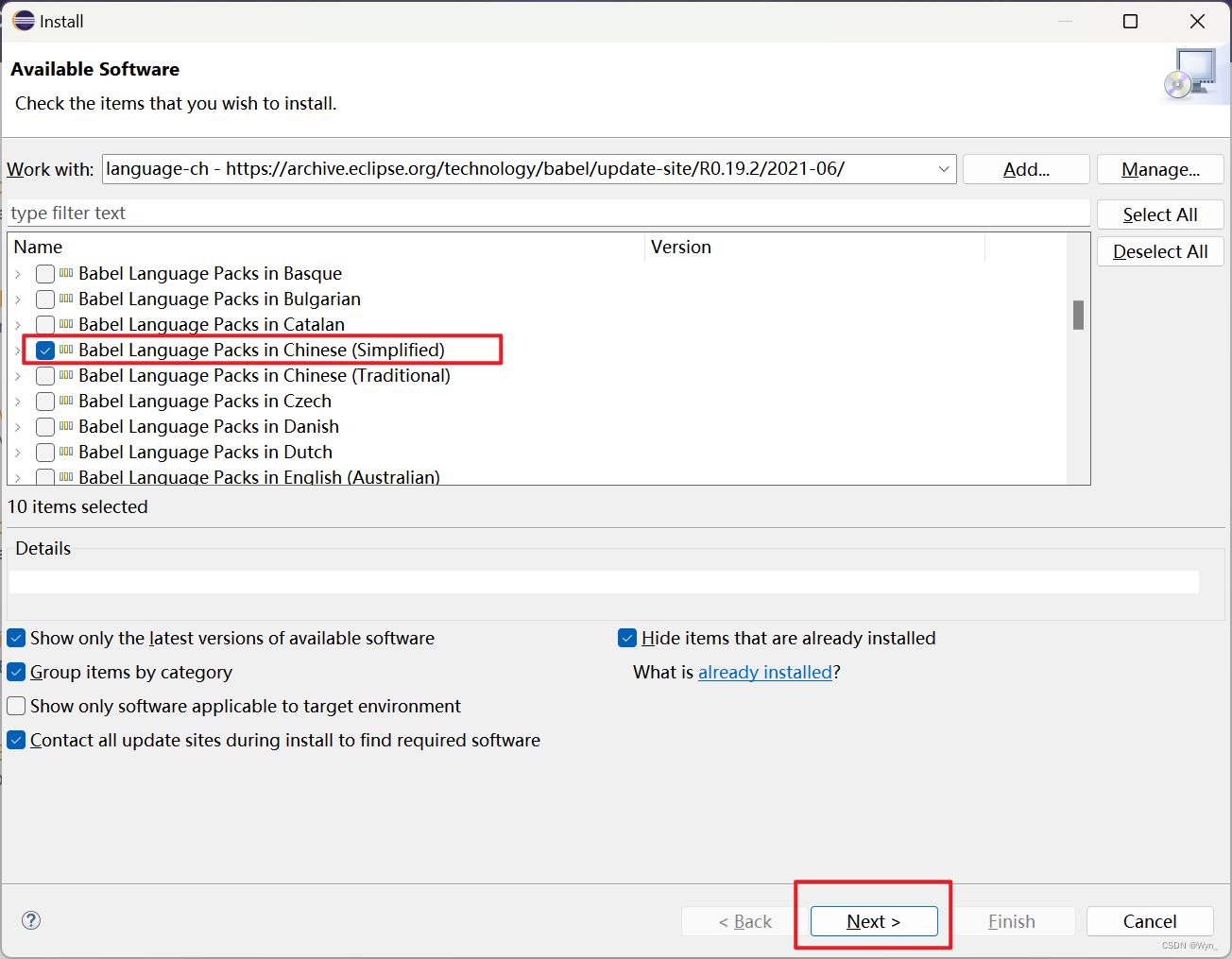Check the Basque language pack checkbox
Image resolution: width=1232 pixels, height=959 pixels.
tap(45, 274)
